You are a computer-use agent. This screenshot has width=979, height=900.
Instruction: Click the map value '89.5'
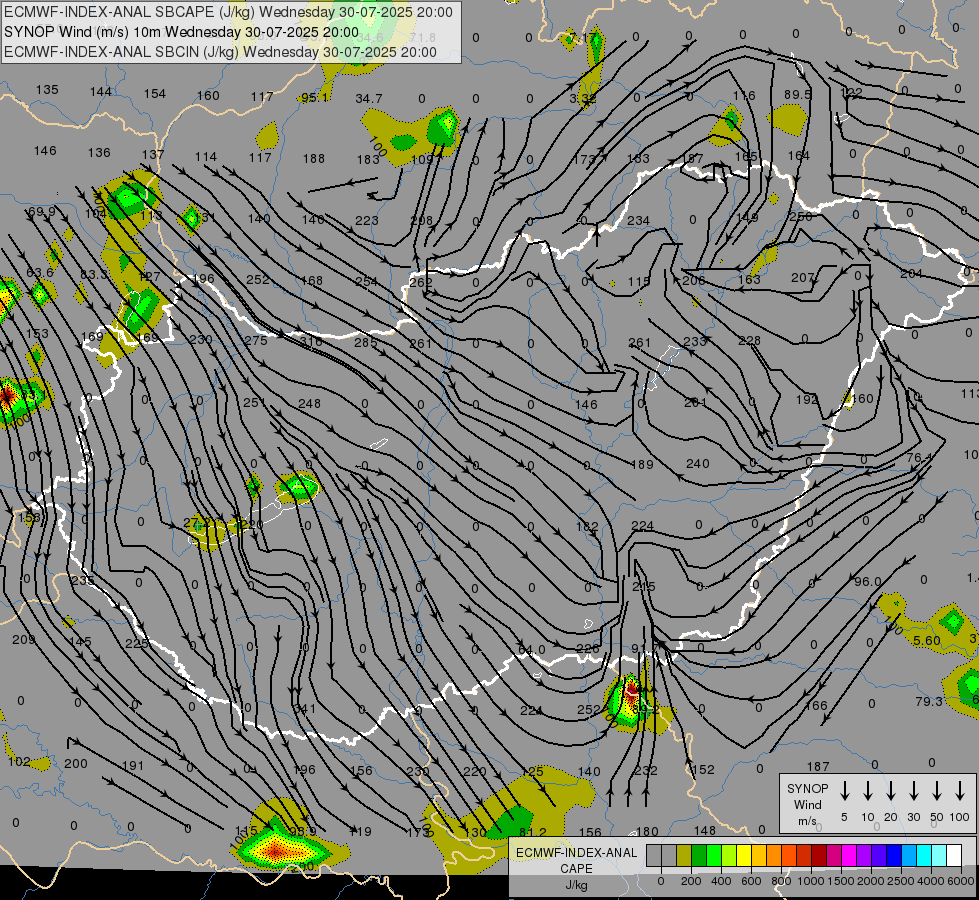[x=797, y=94]
